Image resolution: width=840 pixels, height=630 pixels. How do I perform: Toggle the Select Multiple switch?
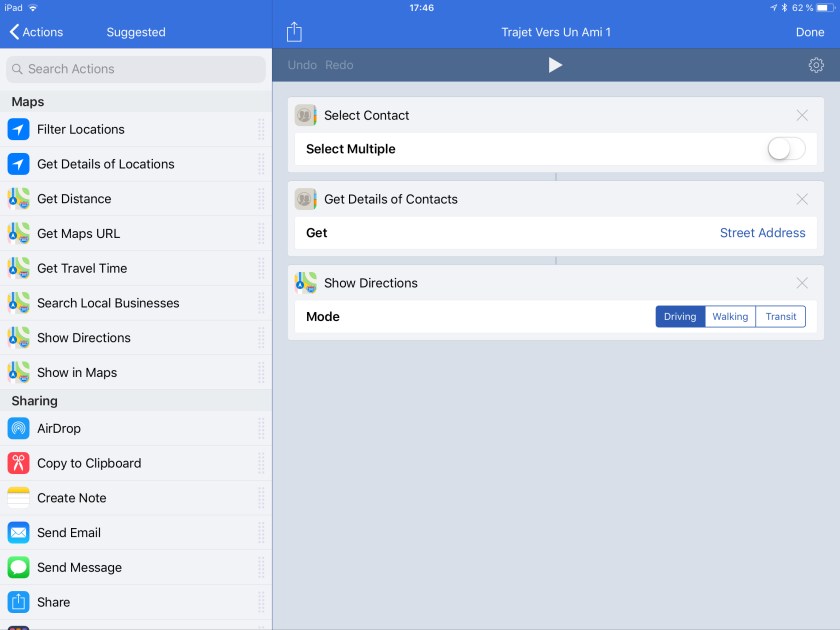[785, 149]
